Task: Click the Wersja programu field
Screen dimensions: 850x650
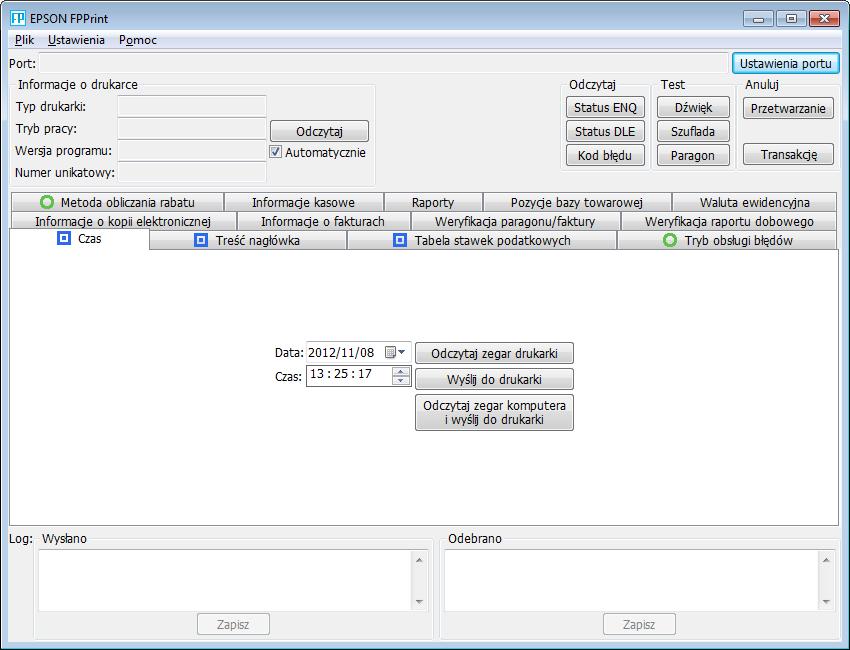Action: [x=192, y=150]
